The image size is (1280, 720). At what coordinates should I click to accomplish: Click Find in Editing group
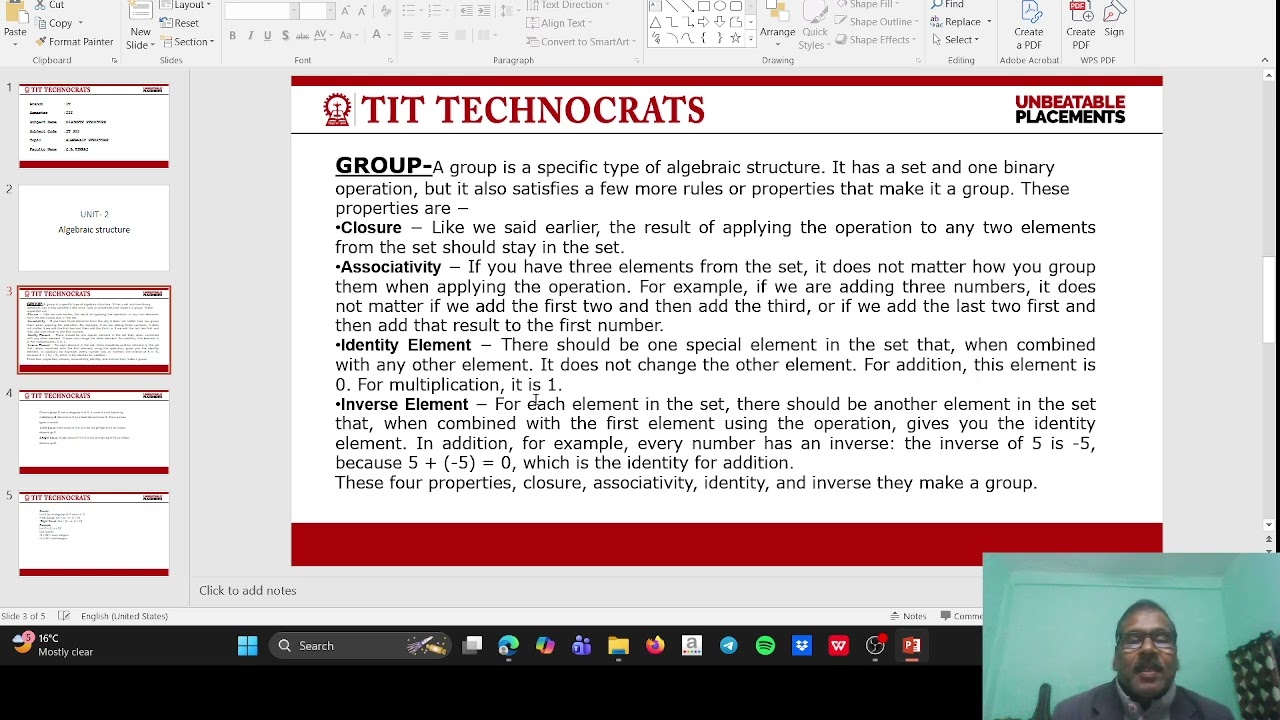947,5
